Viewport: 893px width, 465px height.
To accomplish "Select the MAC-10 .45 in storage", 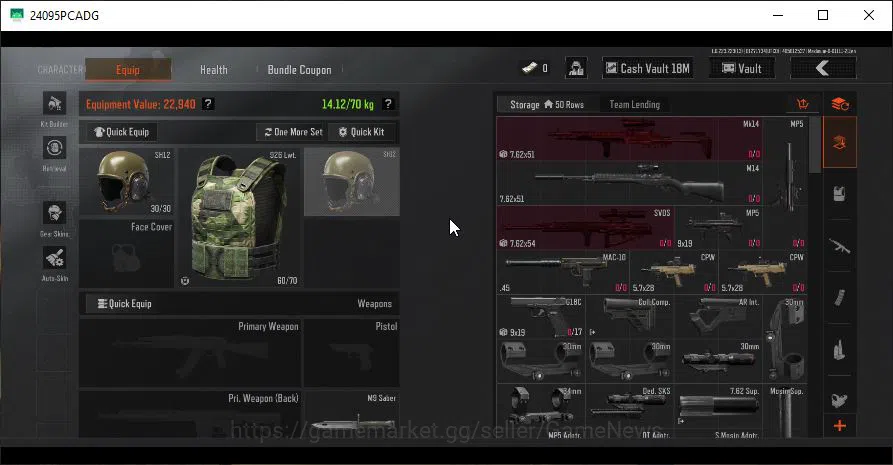I will click(x=563, y=272).
